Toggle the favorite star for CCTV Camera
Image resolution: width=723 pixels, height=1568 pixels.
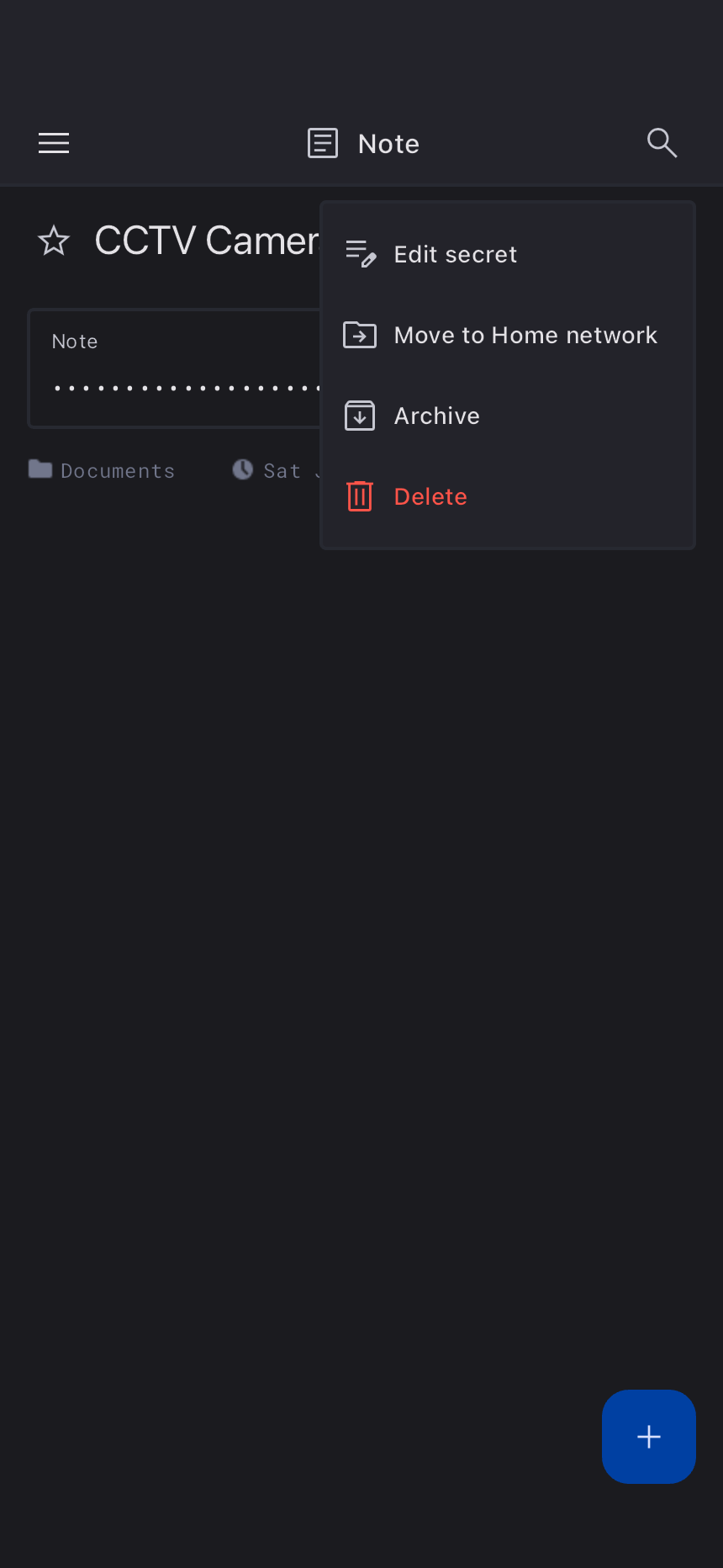point(54,241)
